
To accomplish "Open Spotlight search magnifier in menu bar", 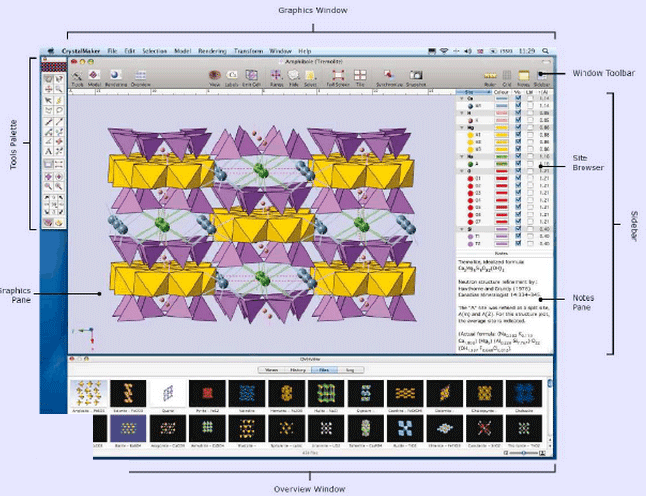I will coord(545,51).
